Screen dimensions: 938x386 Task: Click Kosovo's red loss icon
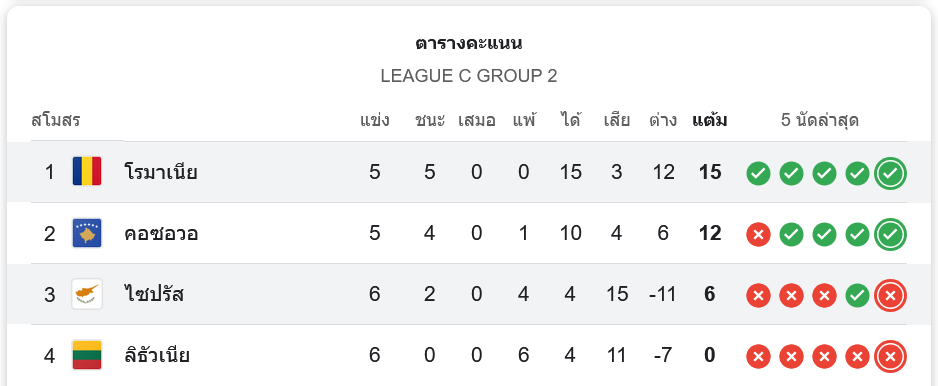coord(758,235)
